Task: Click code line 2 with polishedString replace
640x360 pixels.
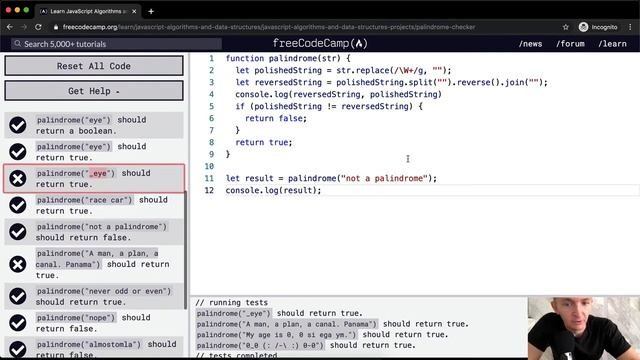Action: coord(343,70)
